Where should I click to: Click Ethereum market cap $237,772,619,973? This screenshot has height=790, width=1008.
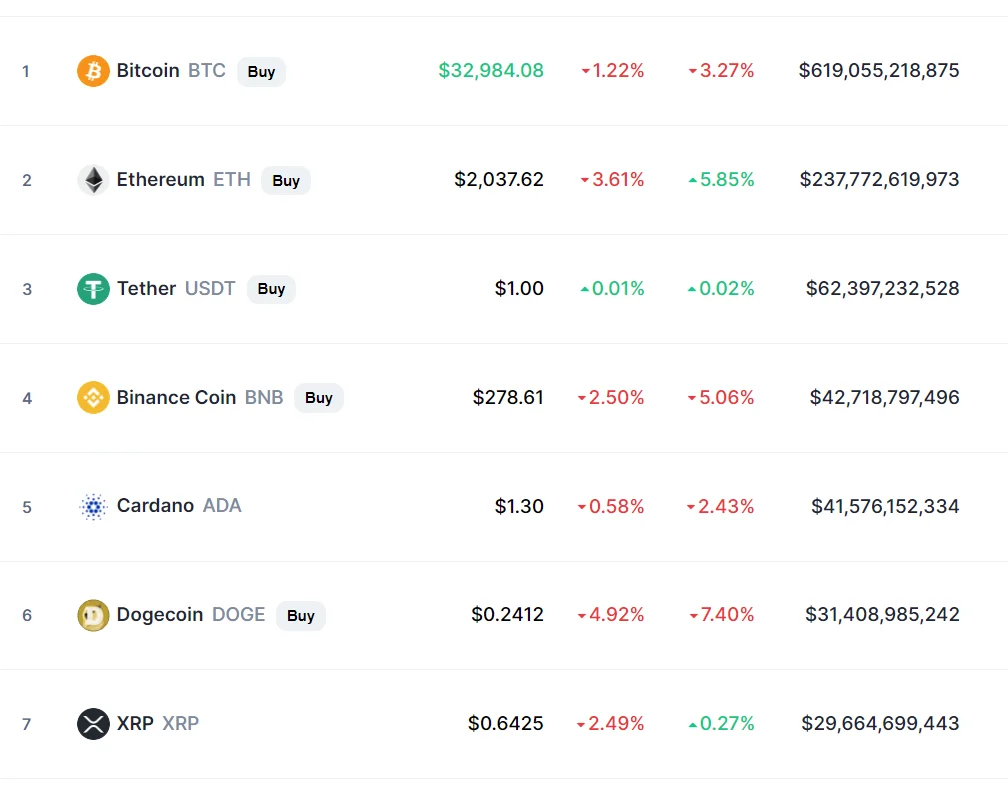tap(879, 179)
